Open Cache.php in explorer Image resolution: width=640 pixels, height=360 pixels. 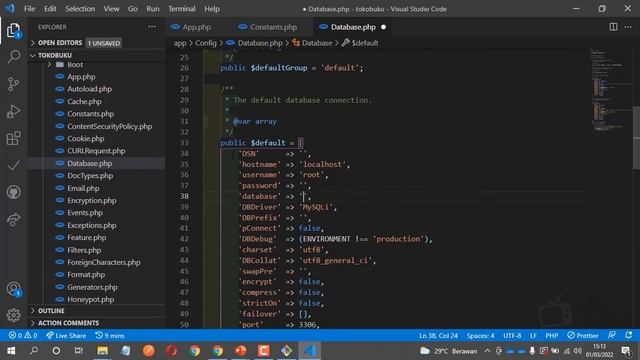(x=84, y=101)
